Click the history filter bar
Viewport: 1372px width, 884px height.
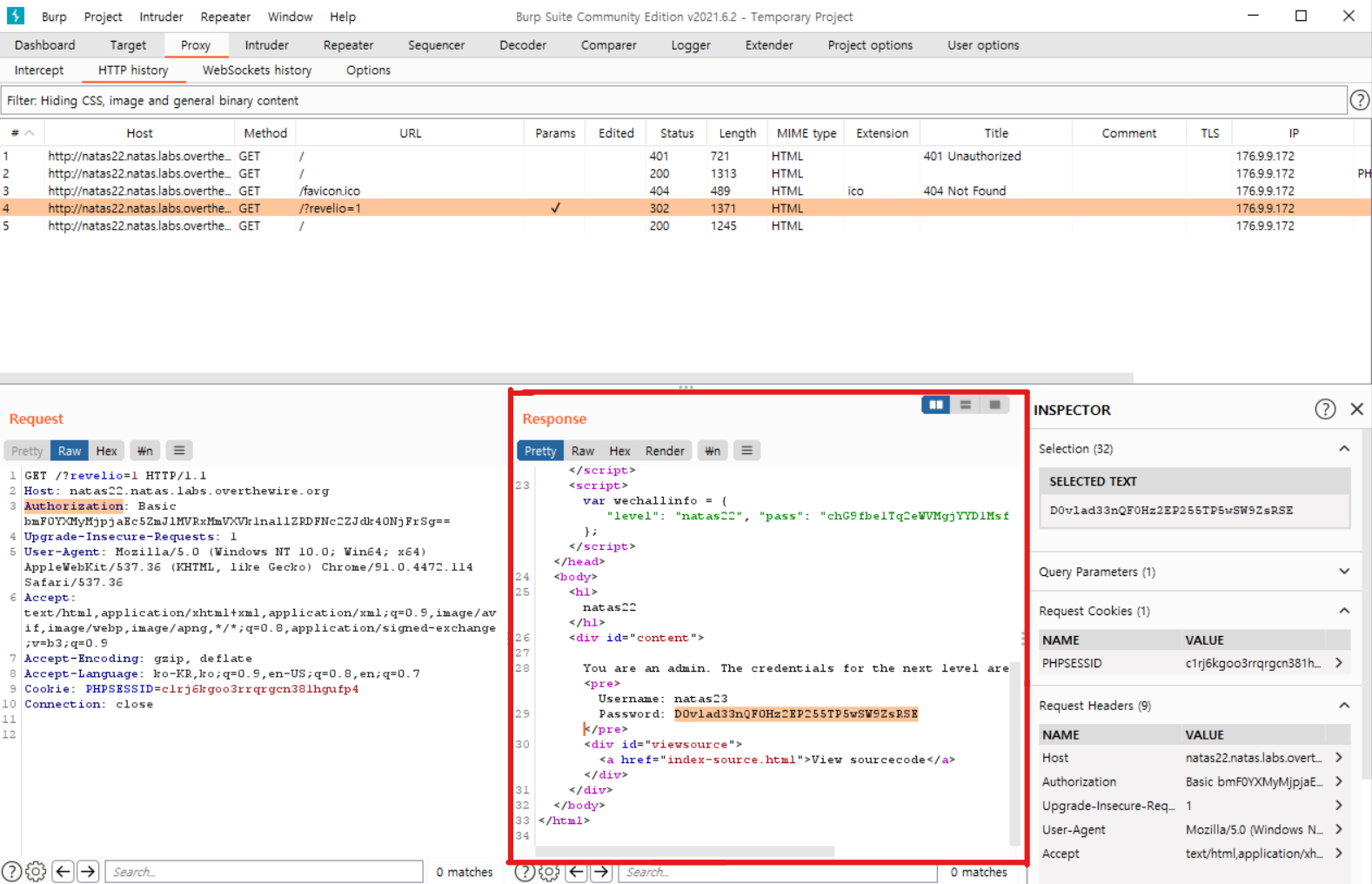click(x=673, y=101)
